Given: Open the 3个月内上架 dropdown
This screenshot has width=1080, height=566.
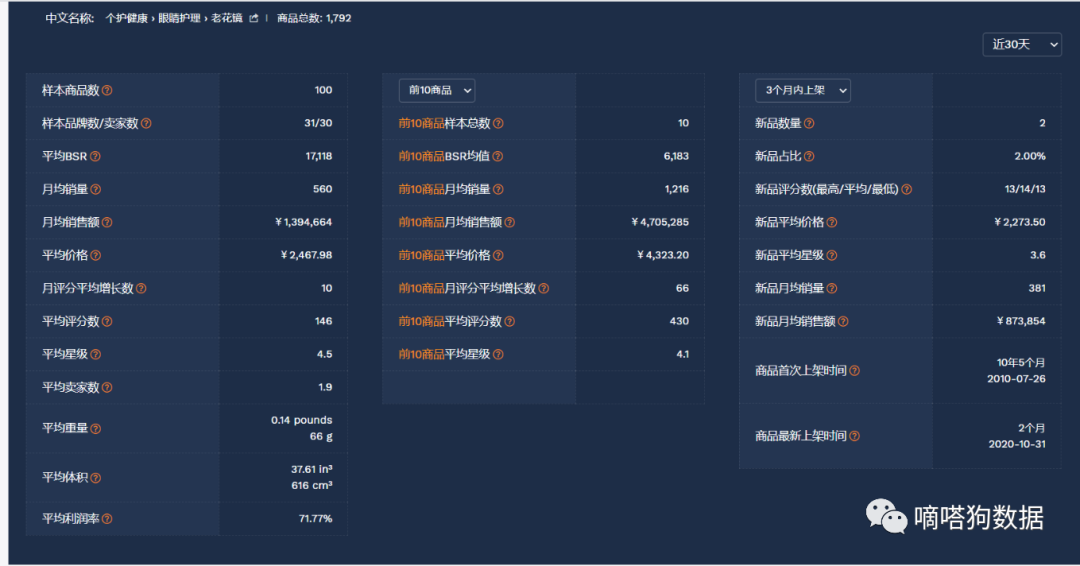Looking at the screenshot, I should coord(802,90).
